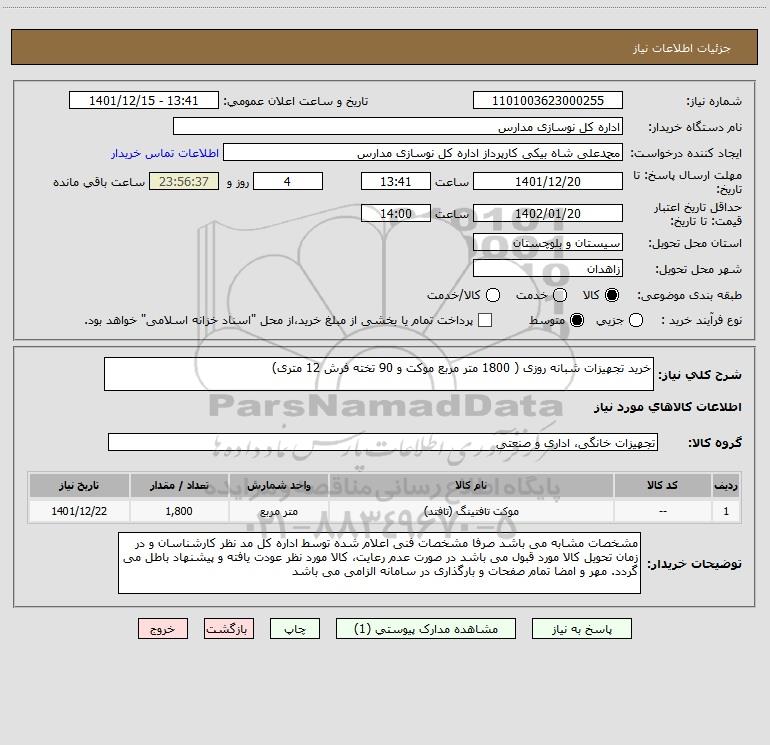
Task: Click the تعداد / مقدار column header
Action: (179, 486)
